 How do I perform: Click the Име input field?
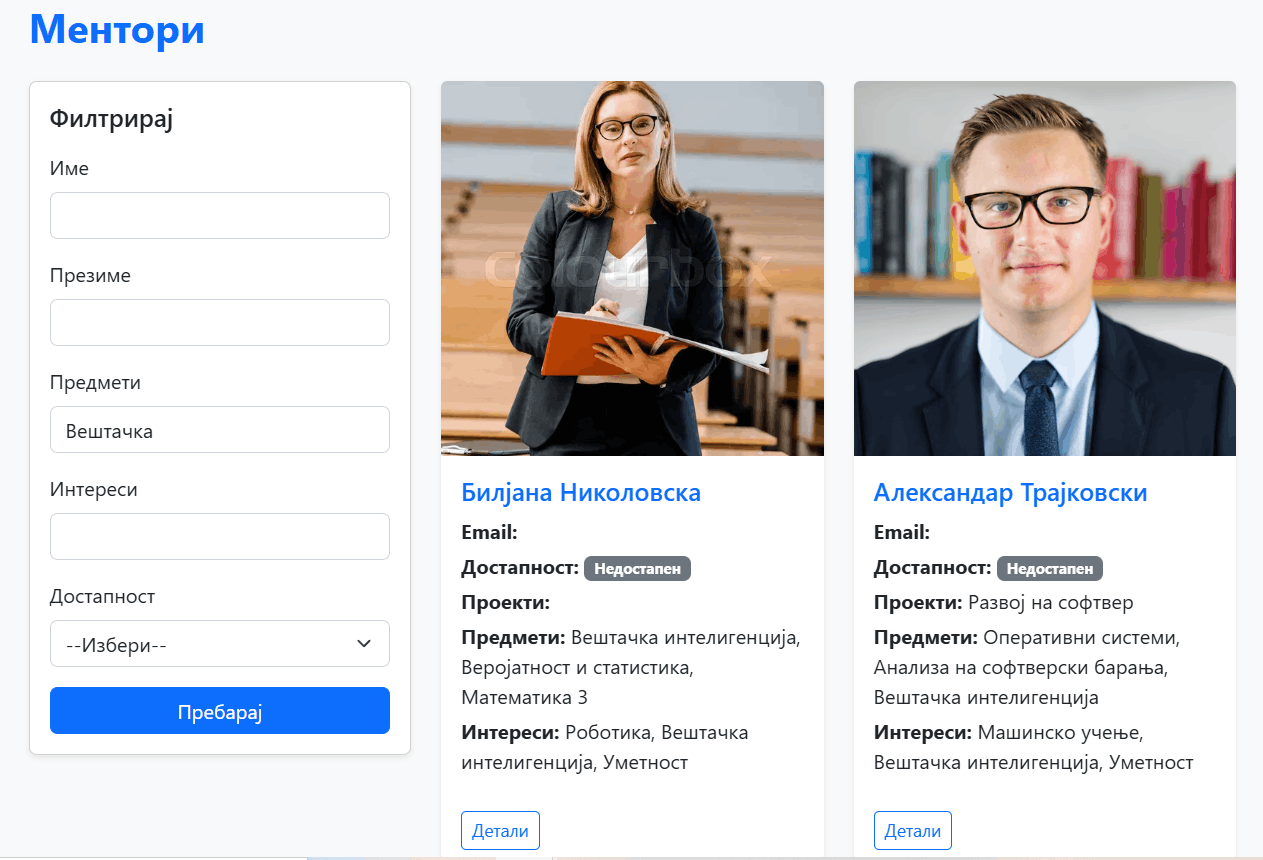[219, 215]
